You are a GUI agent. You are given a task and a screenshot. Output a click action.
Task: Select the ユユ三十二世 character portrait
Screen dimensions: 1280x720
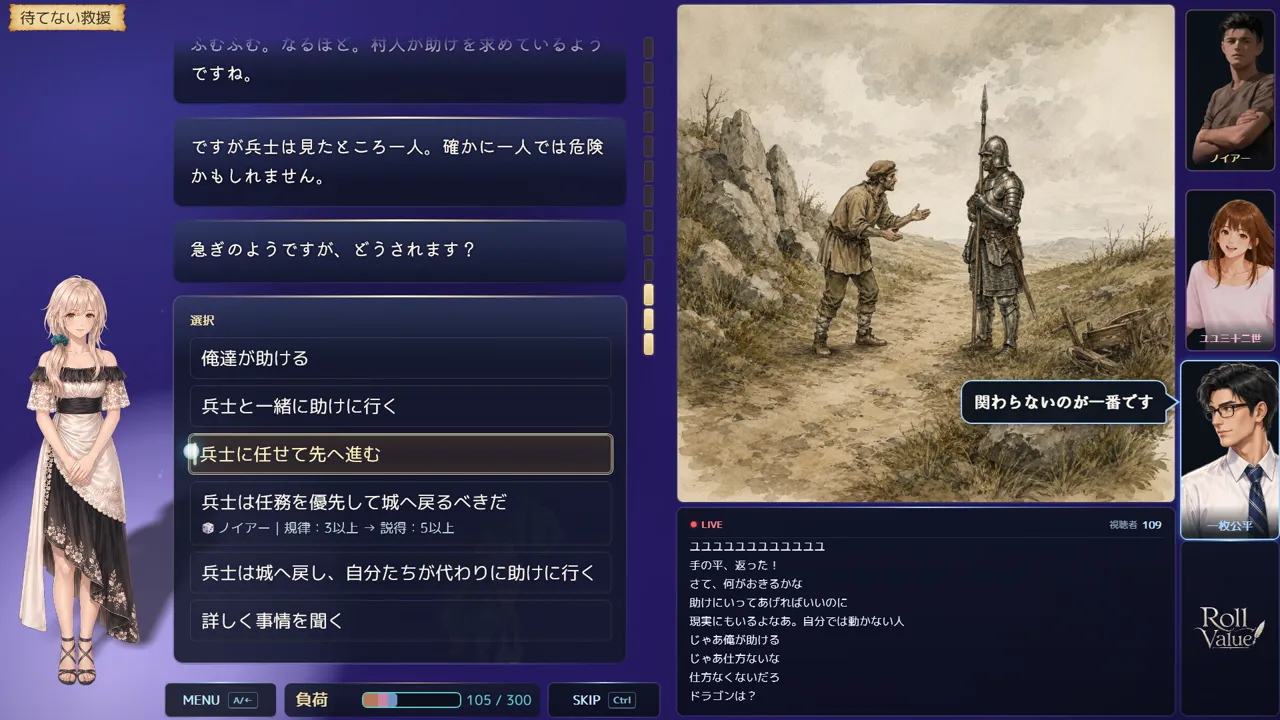[1230, 270]
